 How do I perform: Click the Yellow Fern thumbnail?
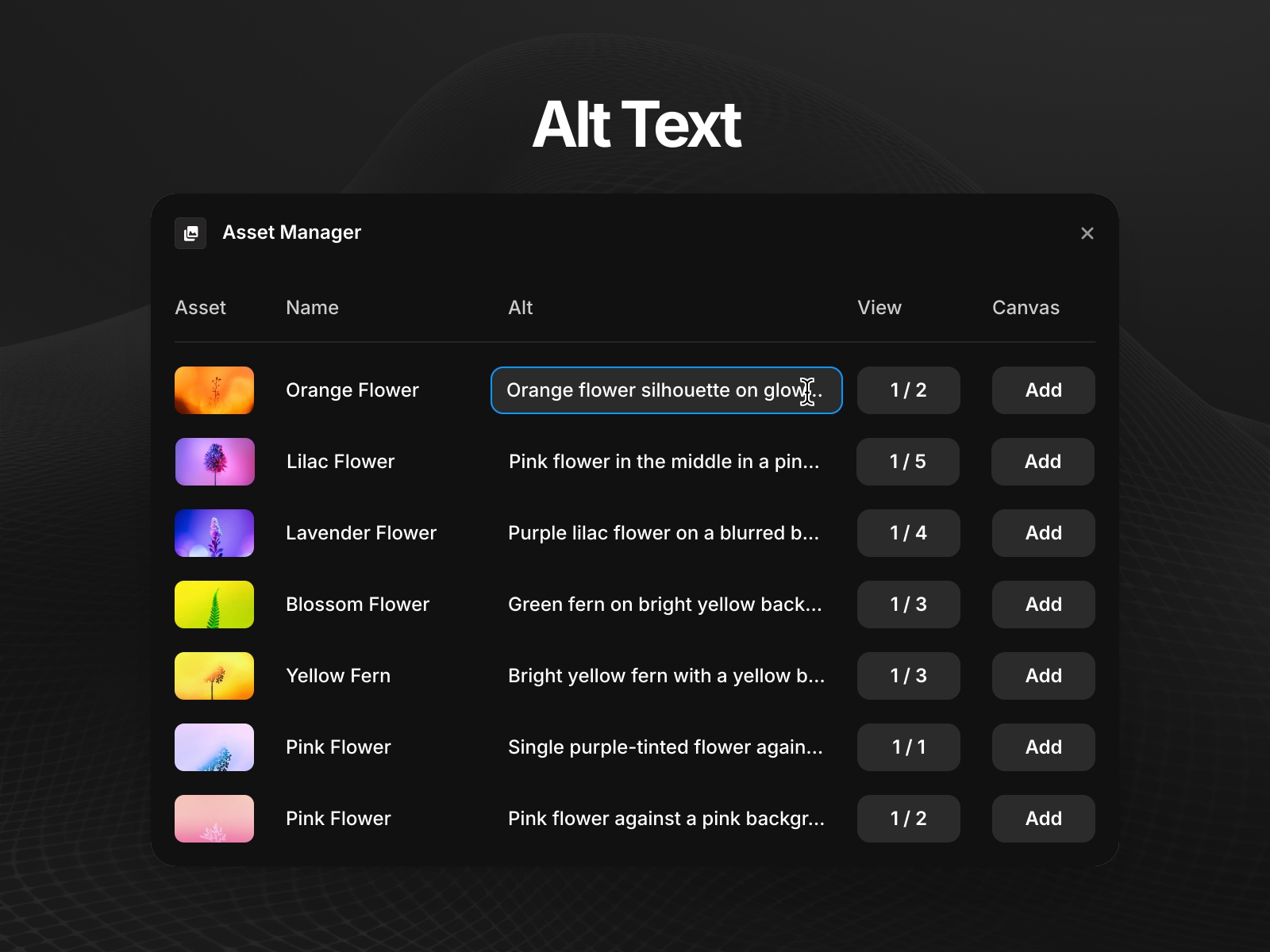pyautogui.click(x=214, y=676)
